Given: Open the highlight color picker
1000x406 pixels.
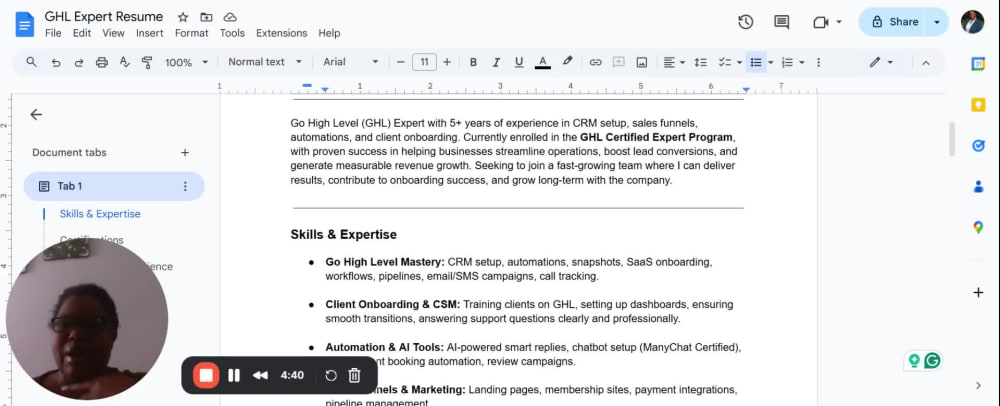Looking at the screenshot, I should tap(567, 62).
